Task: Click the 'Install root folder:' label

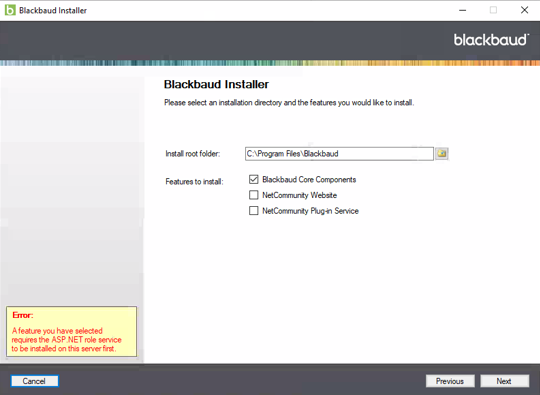Action: (x=193, y=154)
